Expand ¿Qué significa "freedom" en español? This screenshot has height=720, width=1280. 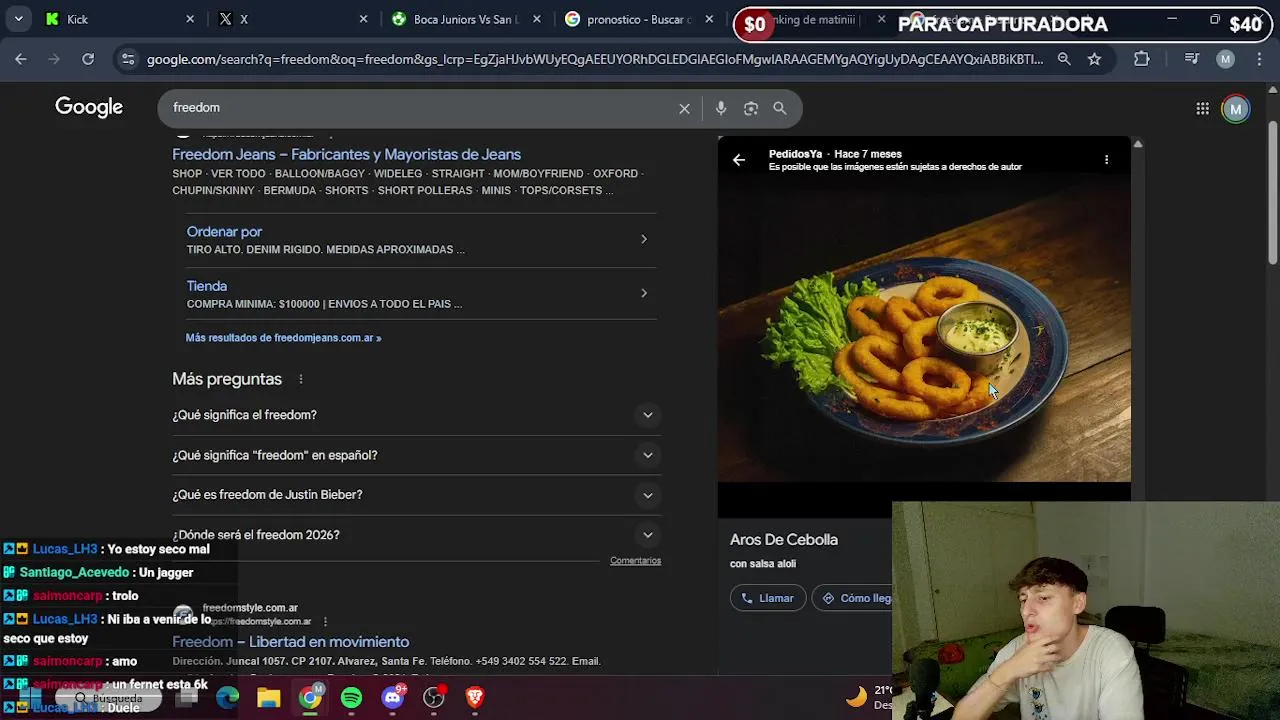pyautogui.click(x=416, y=455)
